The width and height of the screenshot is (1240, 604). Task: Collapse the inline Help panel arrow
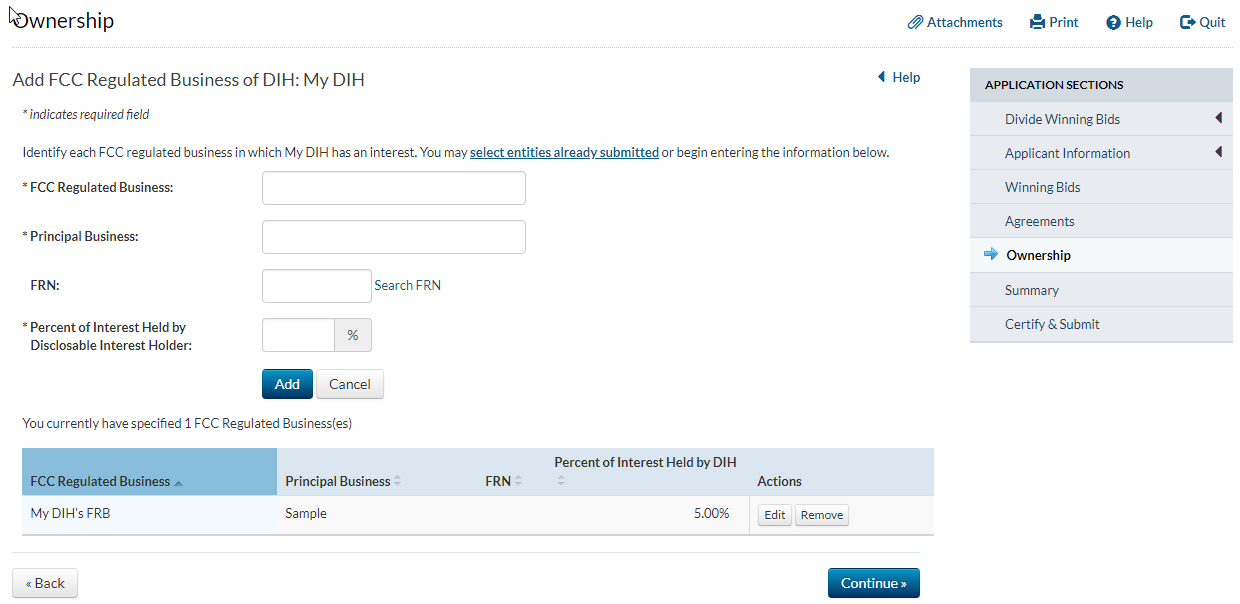click(881, 77)
